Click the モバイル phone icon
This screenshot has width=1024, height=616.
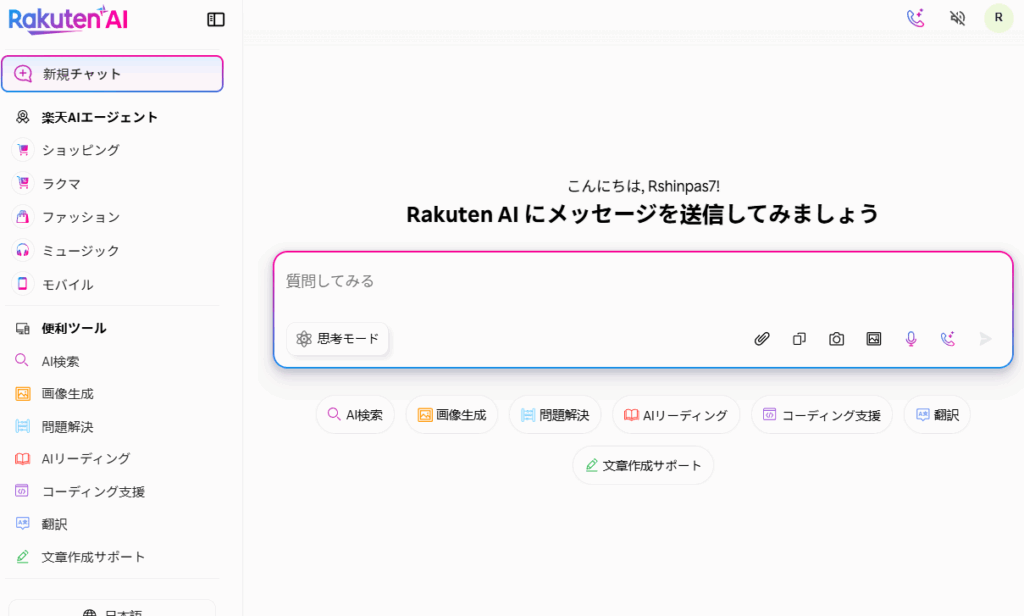click(23, 284)
